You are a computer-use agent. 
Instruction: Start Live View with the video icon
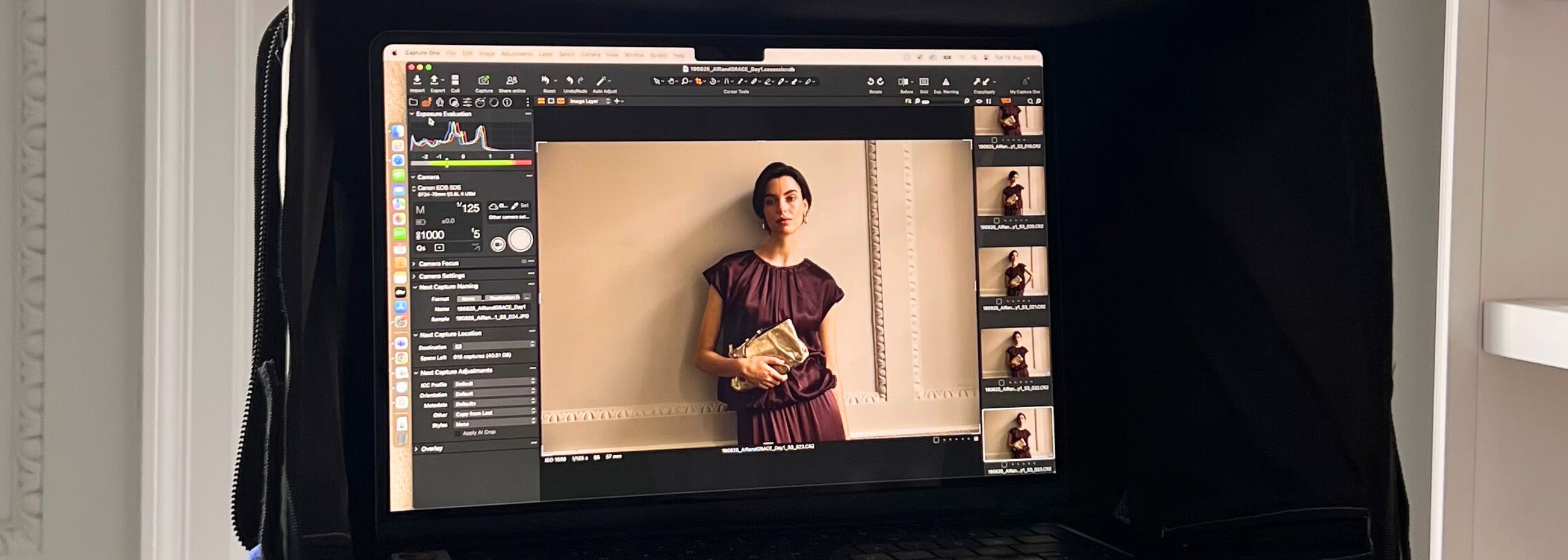498,244
